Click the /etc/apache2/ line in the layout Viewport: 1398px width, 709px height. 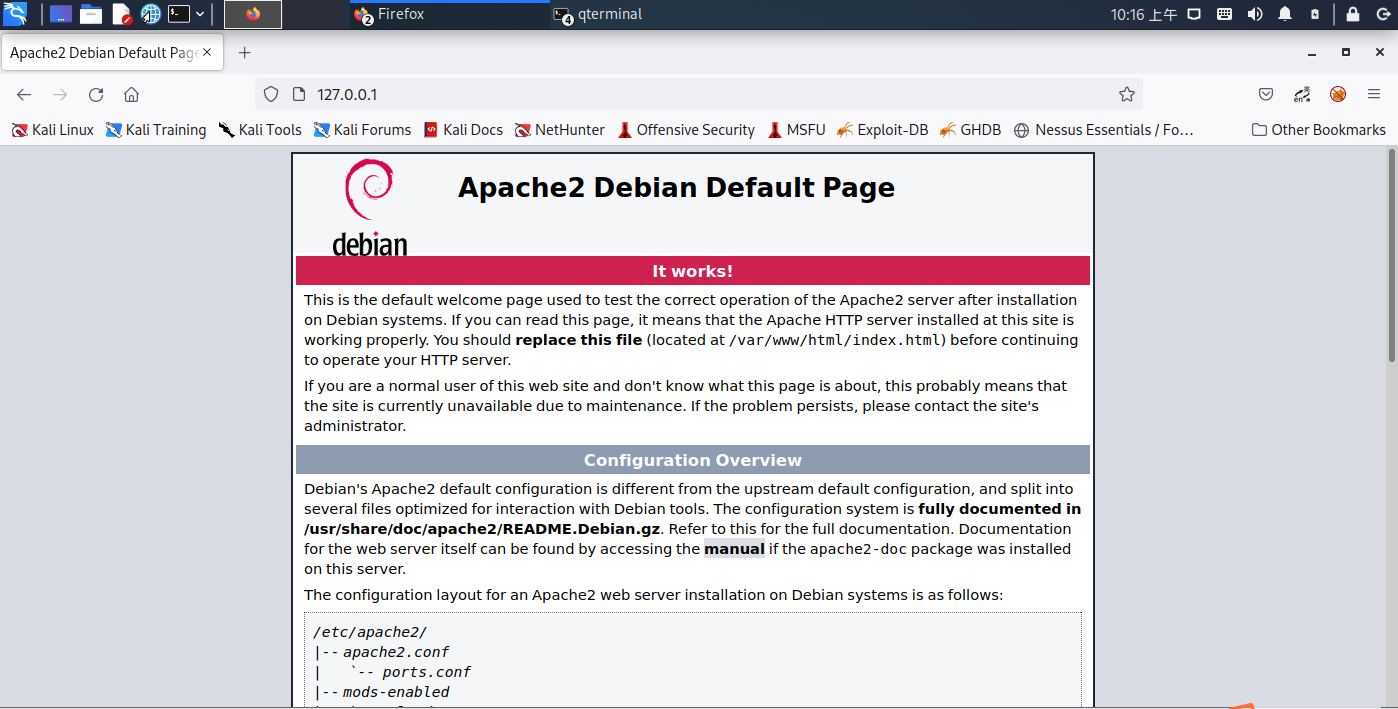[x=370, y=632]
